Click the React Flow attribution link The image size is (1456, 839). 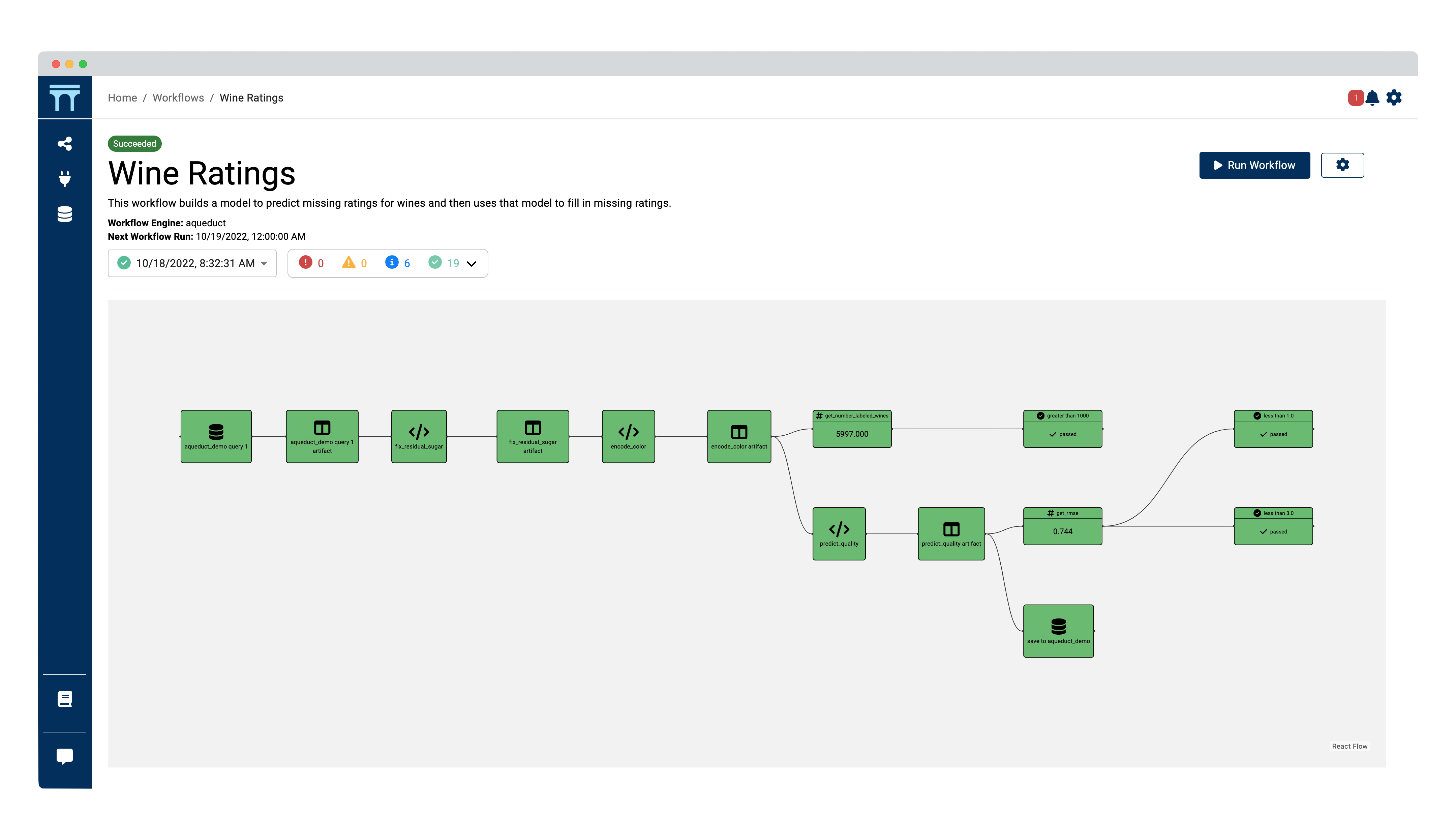tap(1349, 746)
